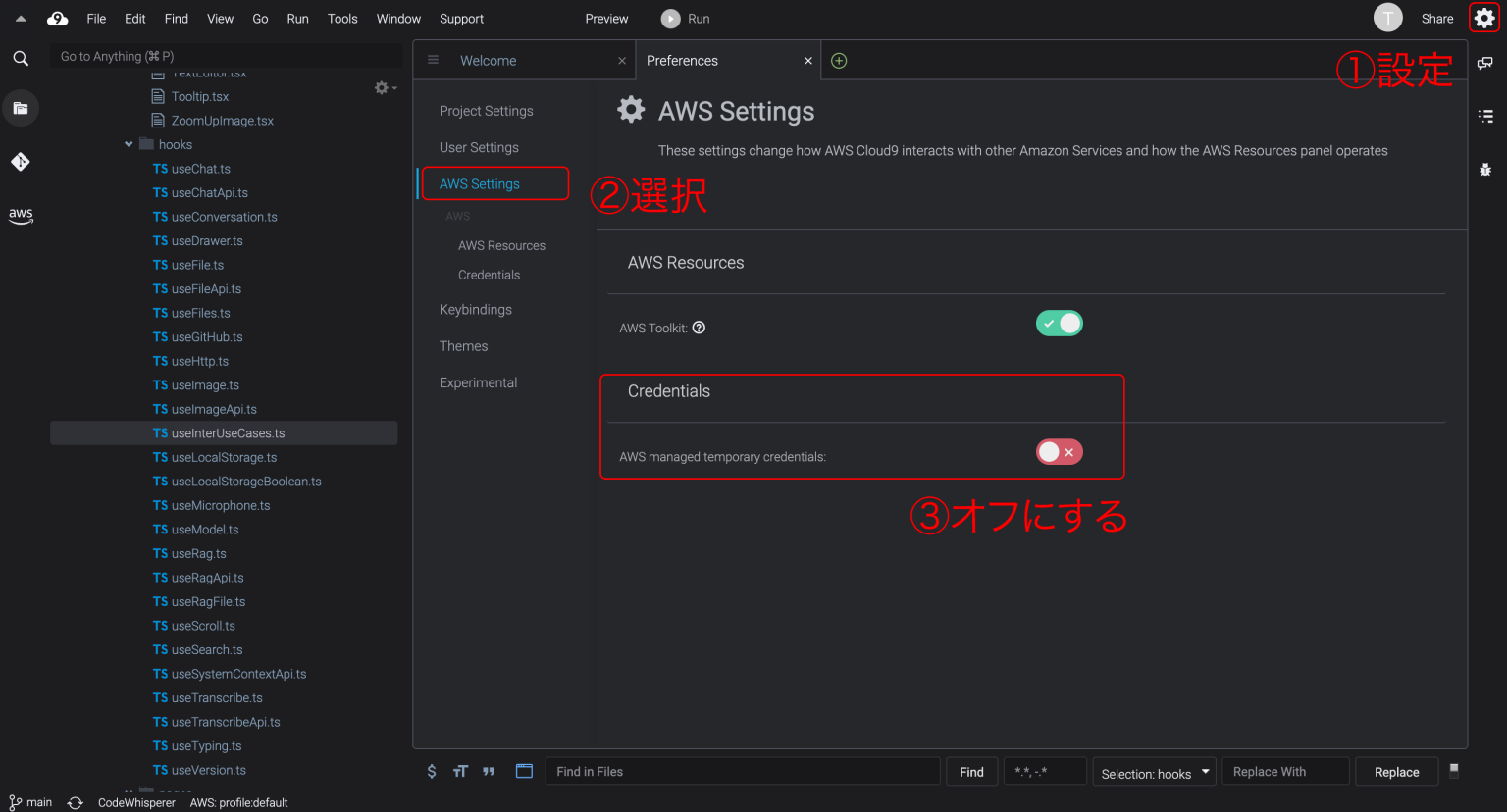Switch to the Welcome tab
This screenshot has height=812, width=1507.
click(488, 61)
